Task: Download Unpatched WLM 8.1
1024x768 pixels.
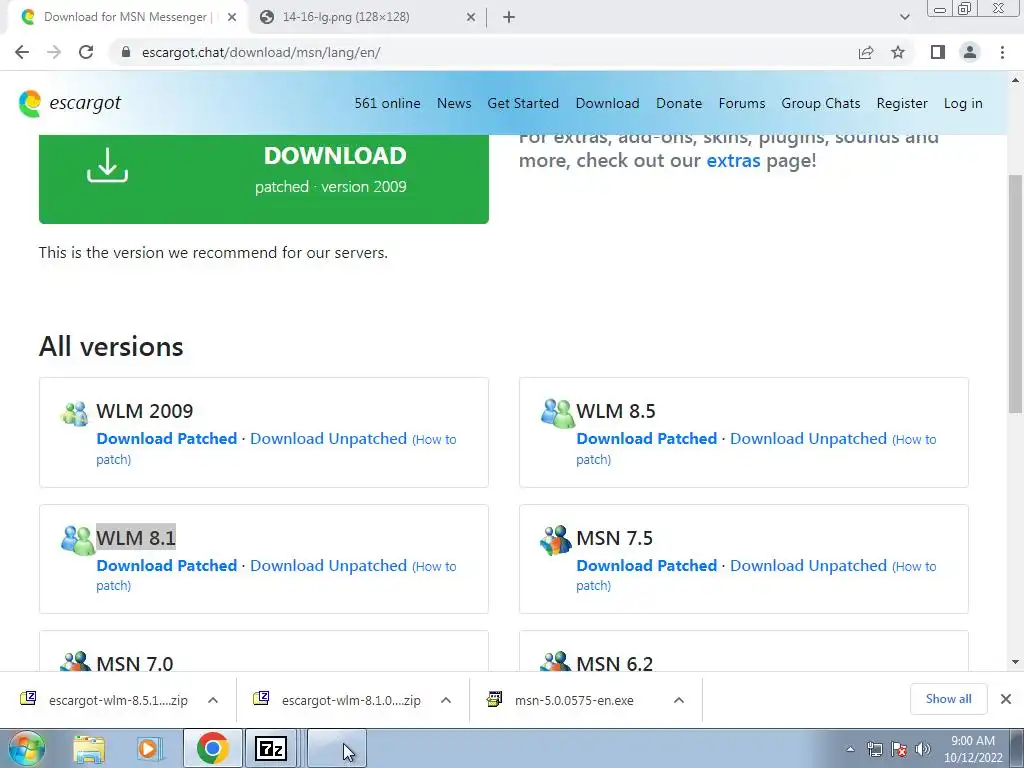Action: 328,566
